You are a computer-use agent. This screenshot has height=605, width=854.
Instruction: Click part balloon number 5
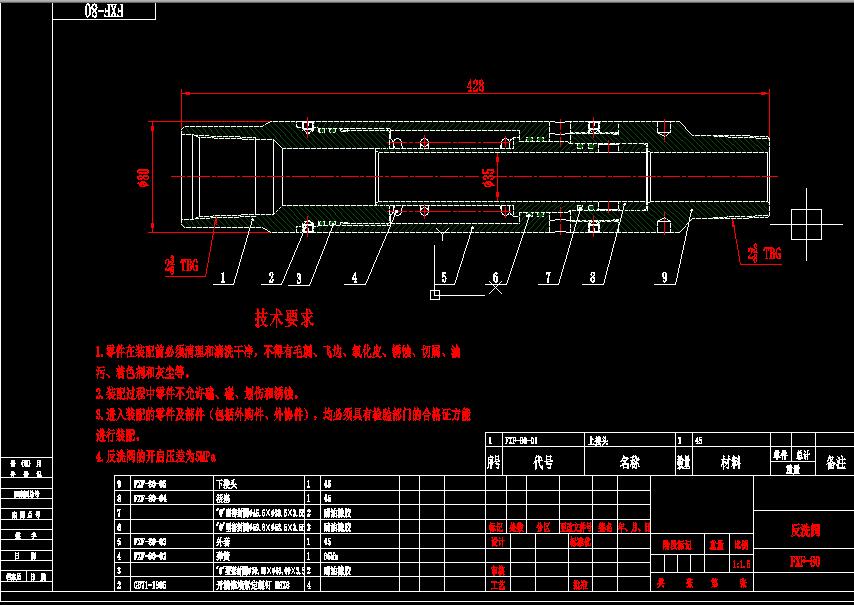tap(444, 278)
